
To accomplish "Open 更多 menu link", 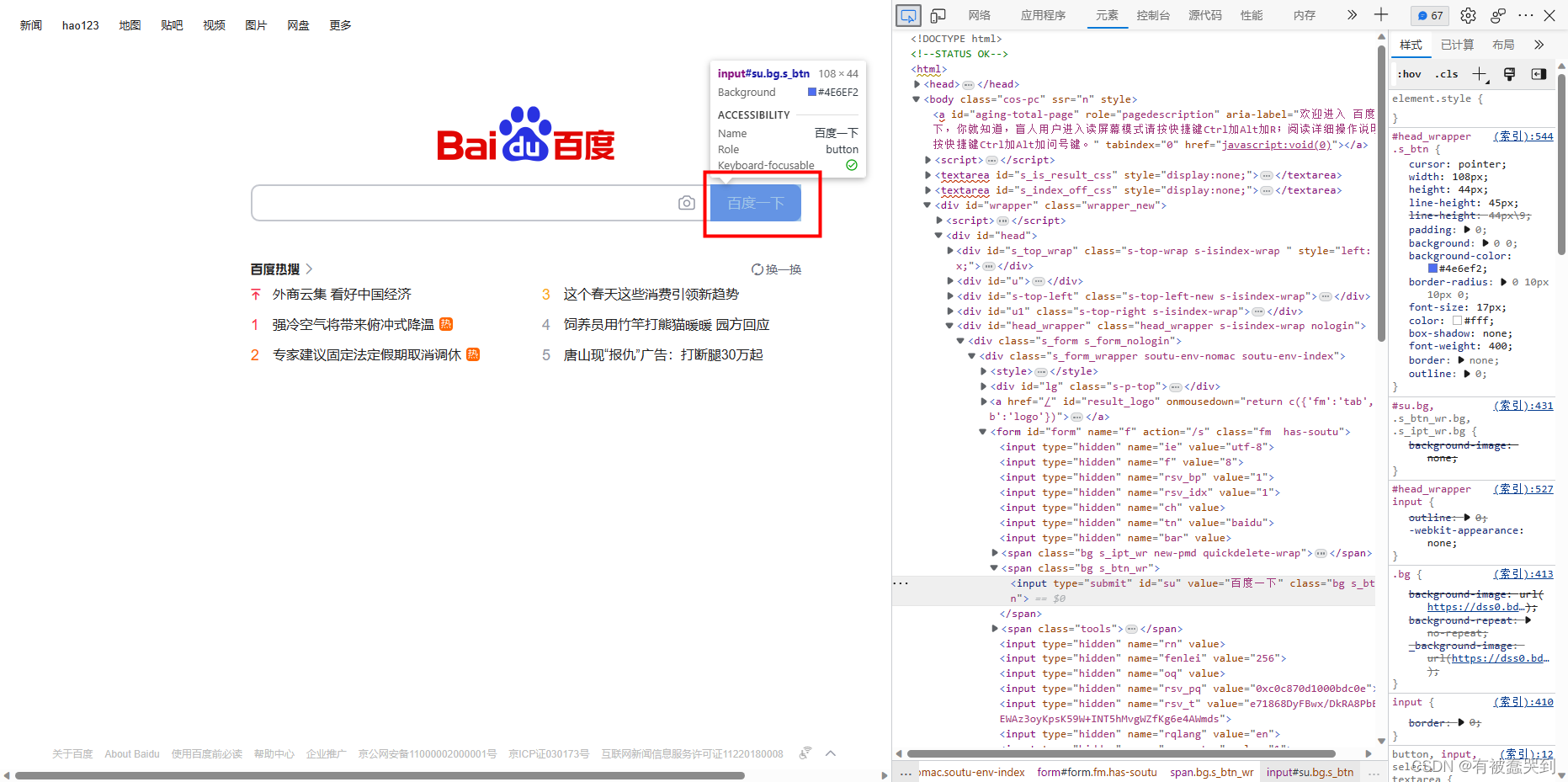I will click(x=340, y=25).
